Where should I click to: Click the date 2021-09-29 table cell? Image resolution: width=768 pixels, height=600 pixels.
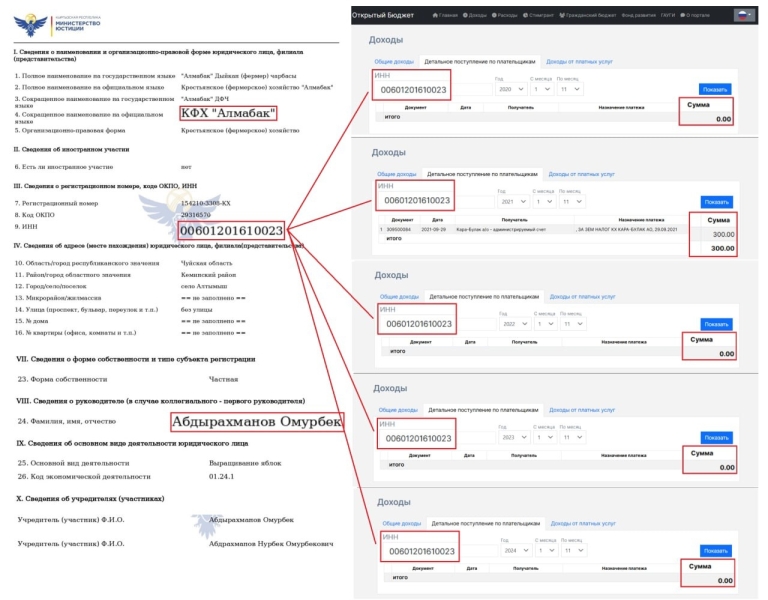click(433, 229)
